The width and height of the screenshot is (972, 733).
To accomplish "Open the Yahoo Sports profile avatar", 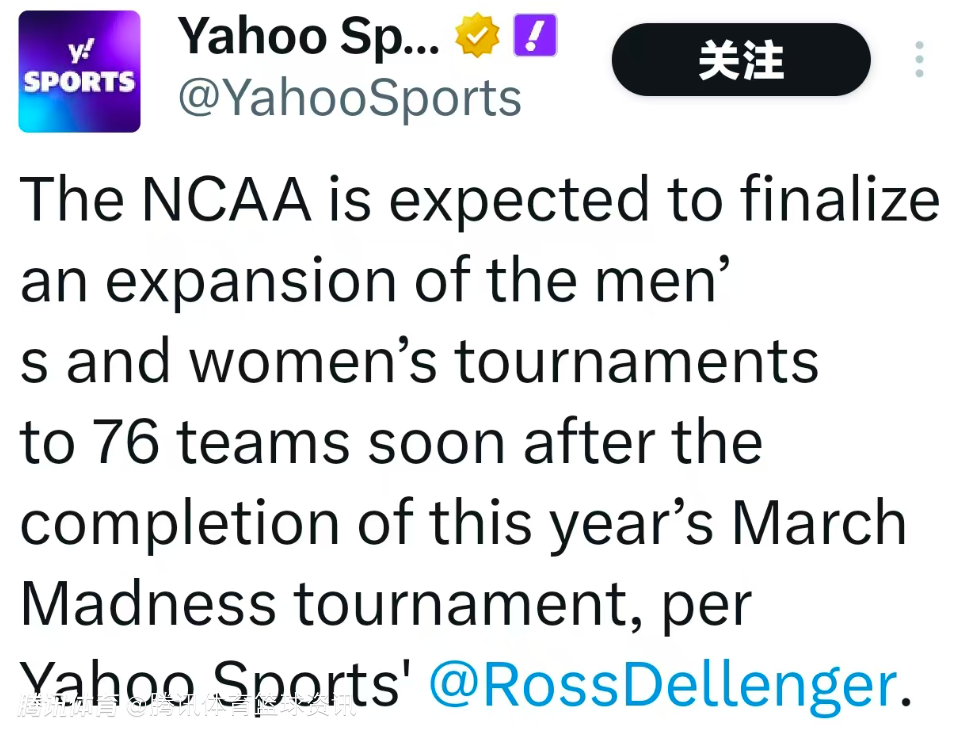I will (x=79, y=72).
